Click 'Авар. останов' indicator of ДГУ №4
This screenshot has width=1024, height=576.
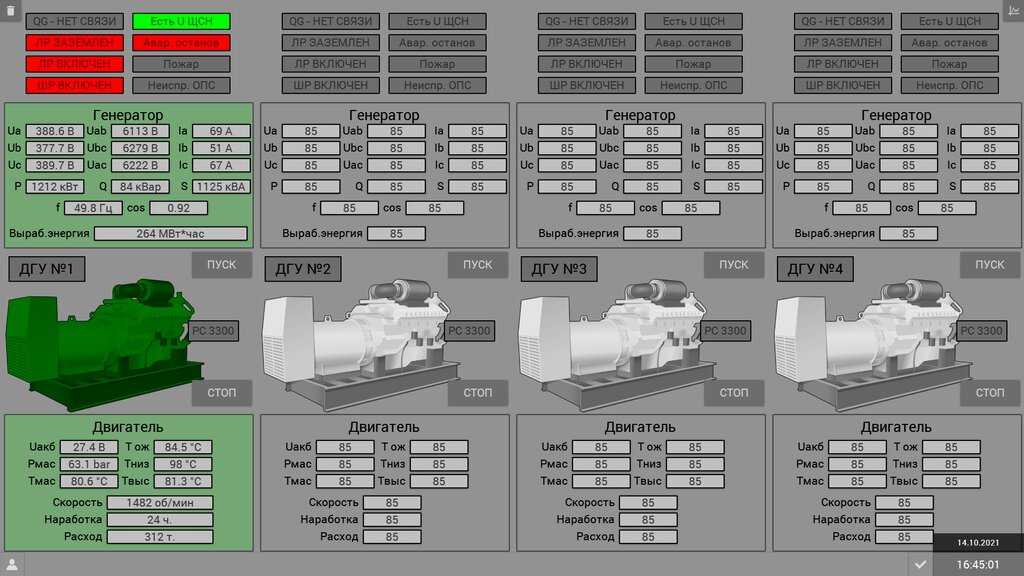coord(950,42)
